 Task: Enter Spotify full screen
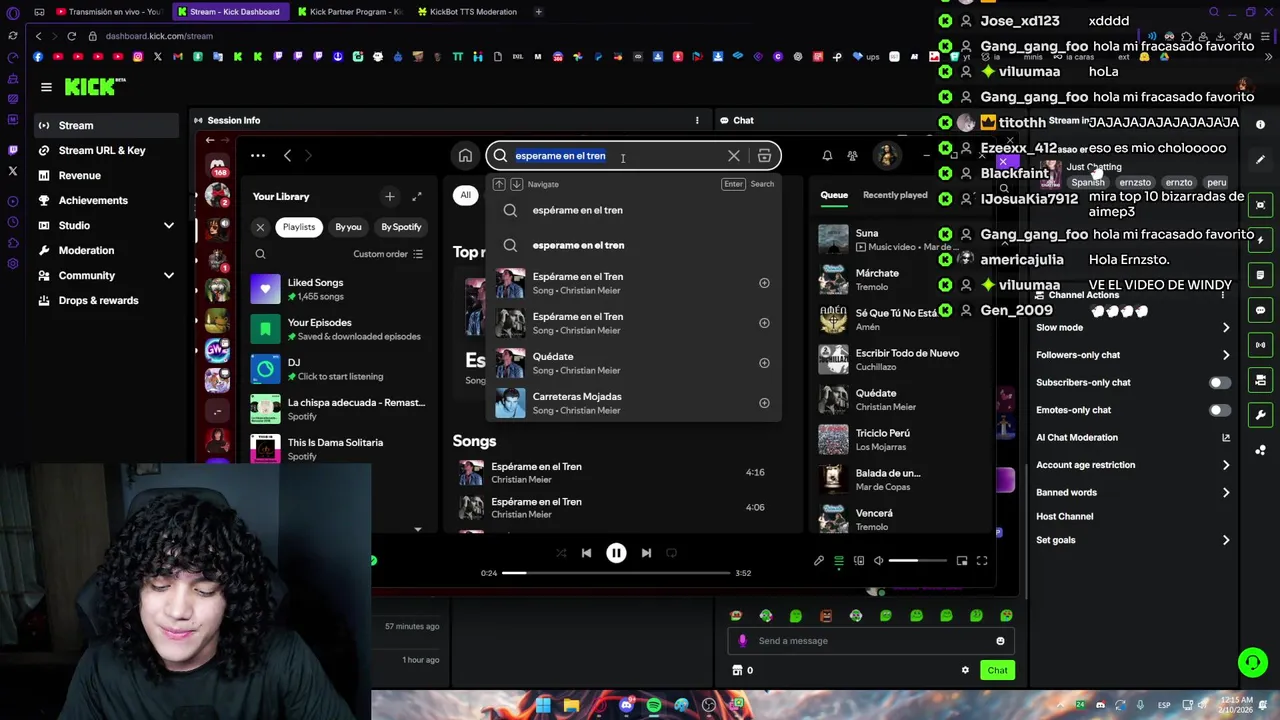[x=982, y=561]
